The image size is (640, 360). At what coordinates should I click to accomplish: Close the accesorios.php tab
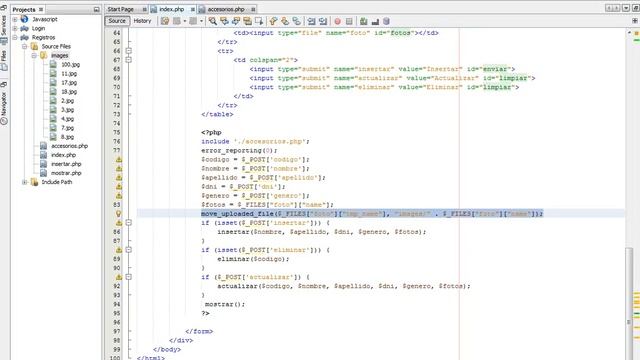[253, 9]
